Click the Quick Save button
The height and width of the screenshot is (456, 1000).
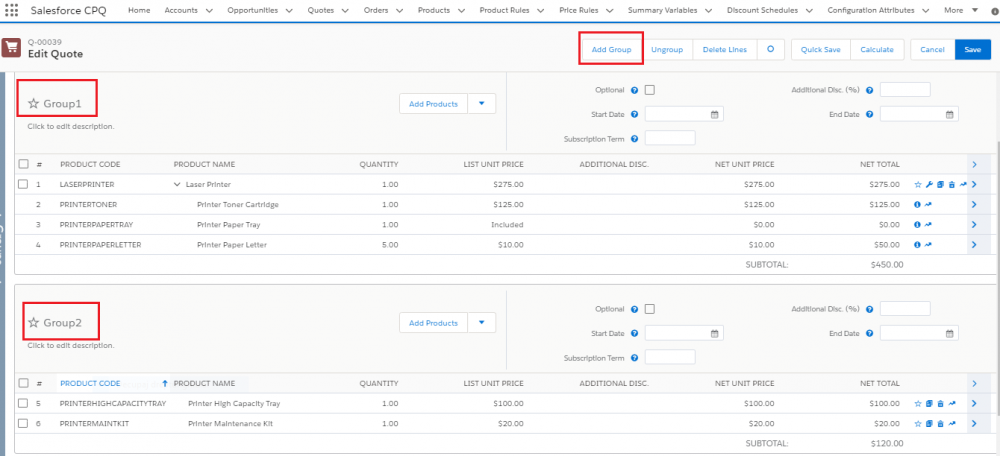point(821,49)
